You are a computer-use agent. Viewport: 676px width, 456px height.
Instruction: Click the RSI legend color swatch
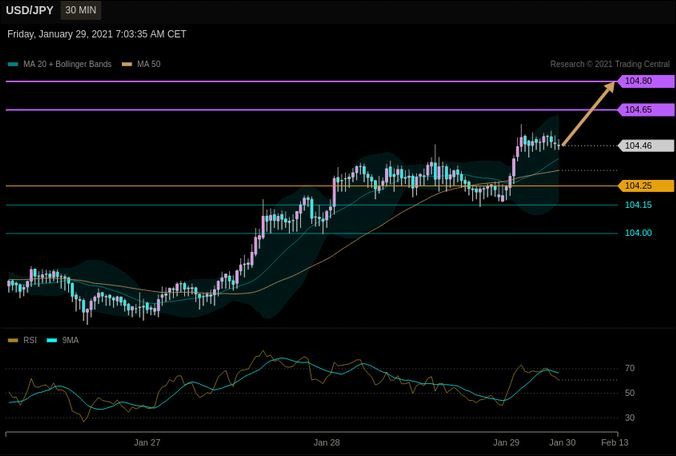pyautogui.click(x=13, y=340)
